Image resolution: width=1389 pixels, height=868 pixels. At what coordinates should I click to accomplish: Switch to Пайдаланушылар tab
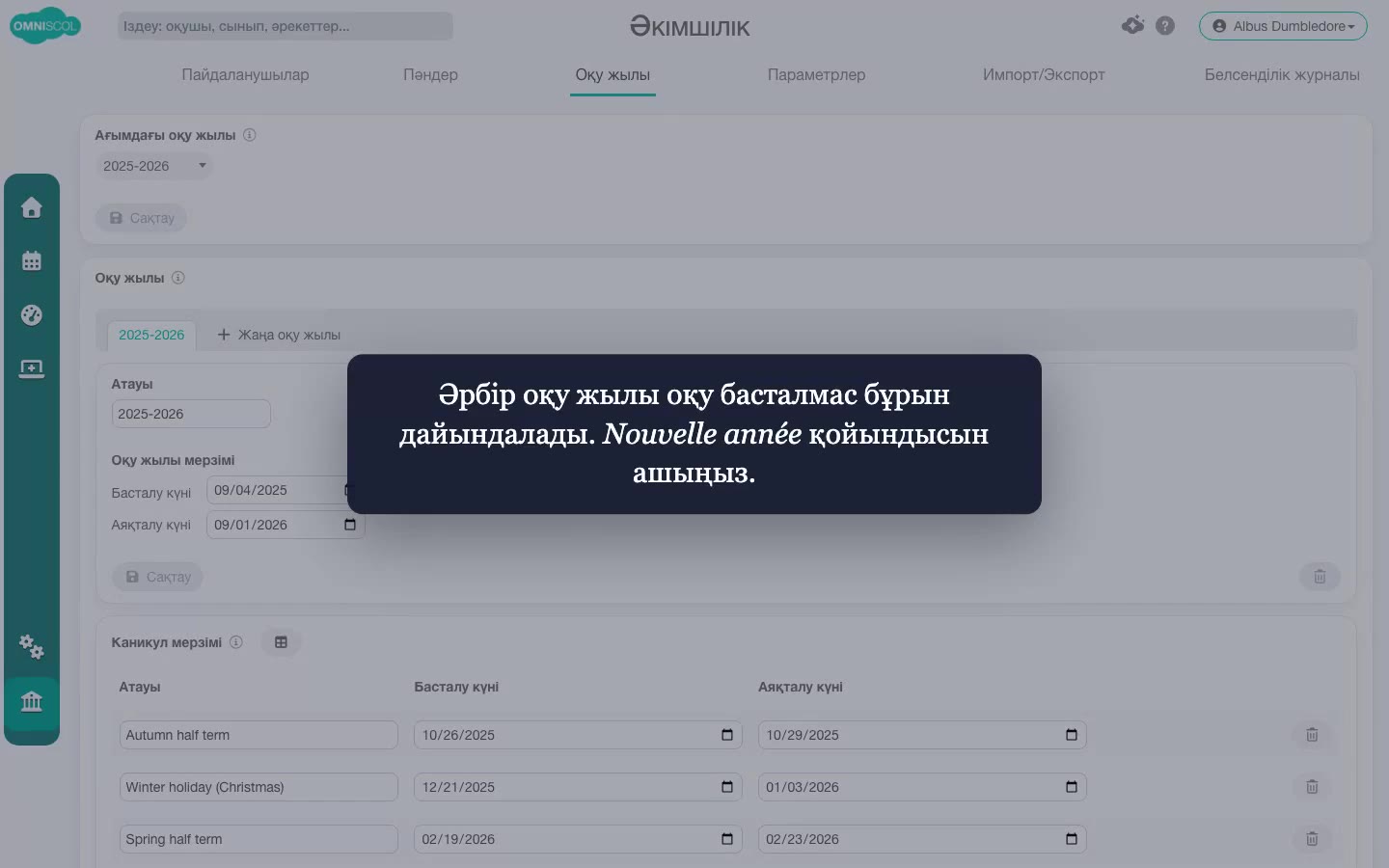[245, 75]
